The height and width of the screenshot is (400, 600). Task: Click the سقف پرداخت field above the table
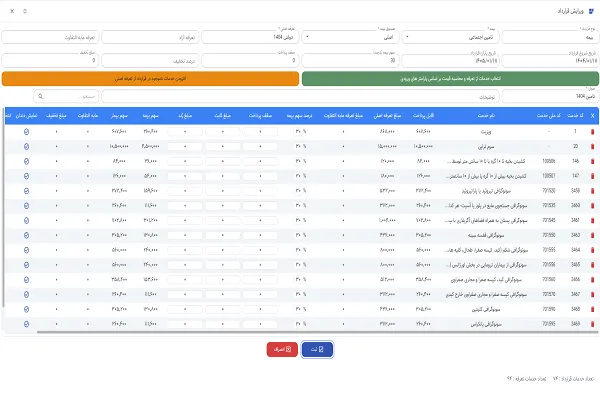click(x=250, y=60)
